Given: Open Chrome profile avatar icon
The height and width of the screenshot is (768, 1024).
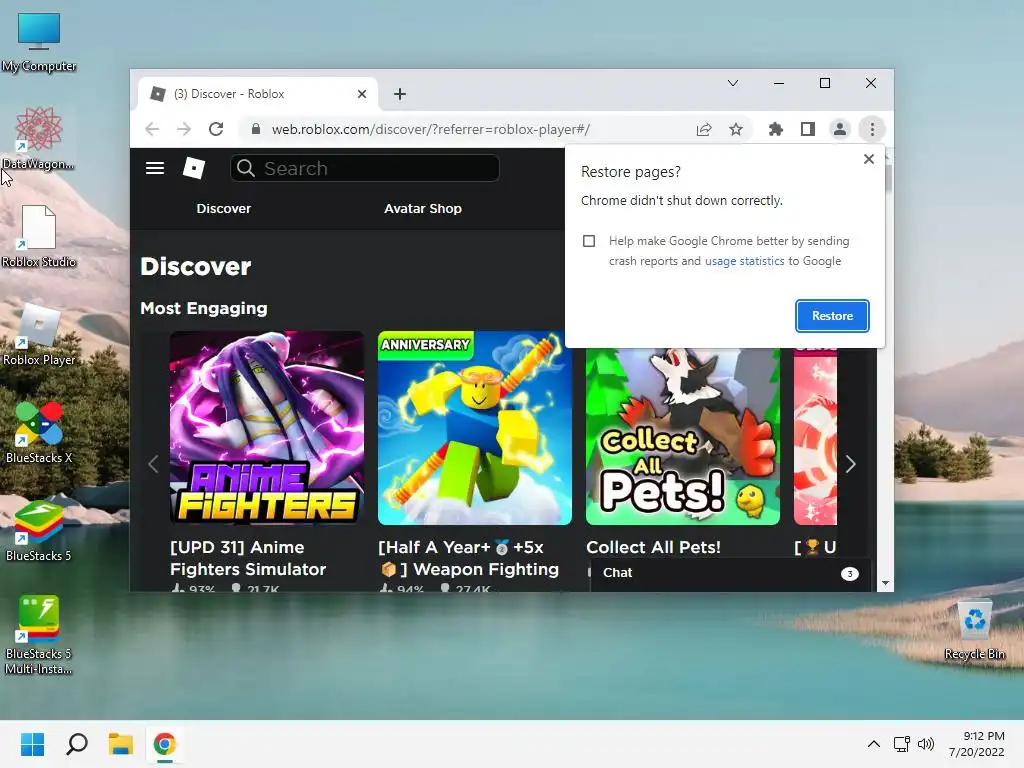Looking at the screenshot, I should [840, 129].
